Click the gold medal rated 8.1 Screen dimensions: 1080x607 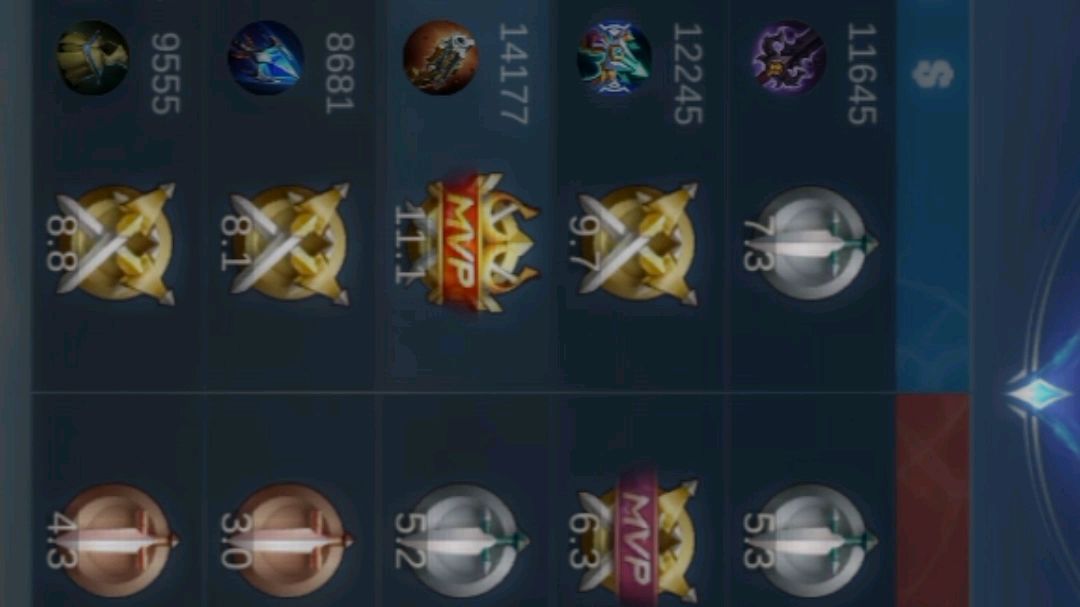click(x=288, y=243)
